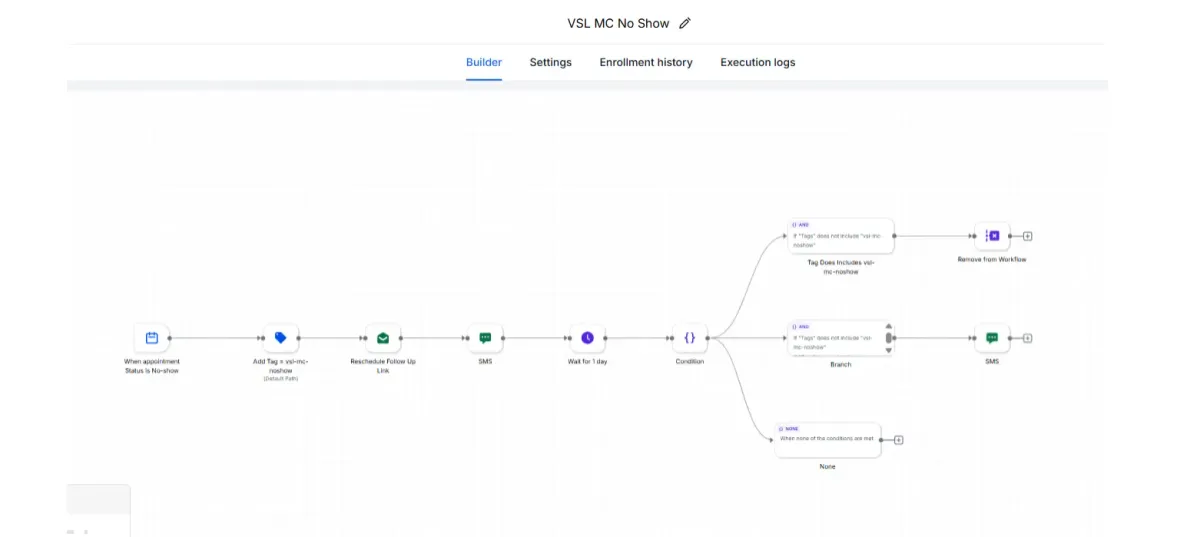Open the Enrollment history tab
The width and height of the screenshot is (1200, 537).
(646, 62)
